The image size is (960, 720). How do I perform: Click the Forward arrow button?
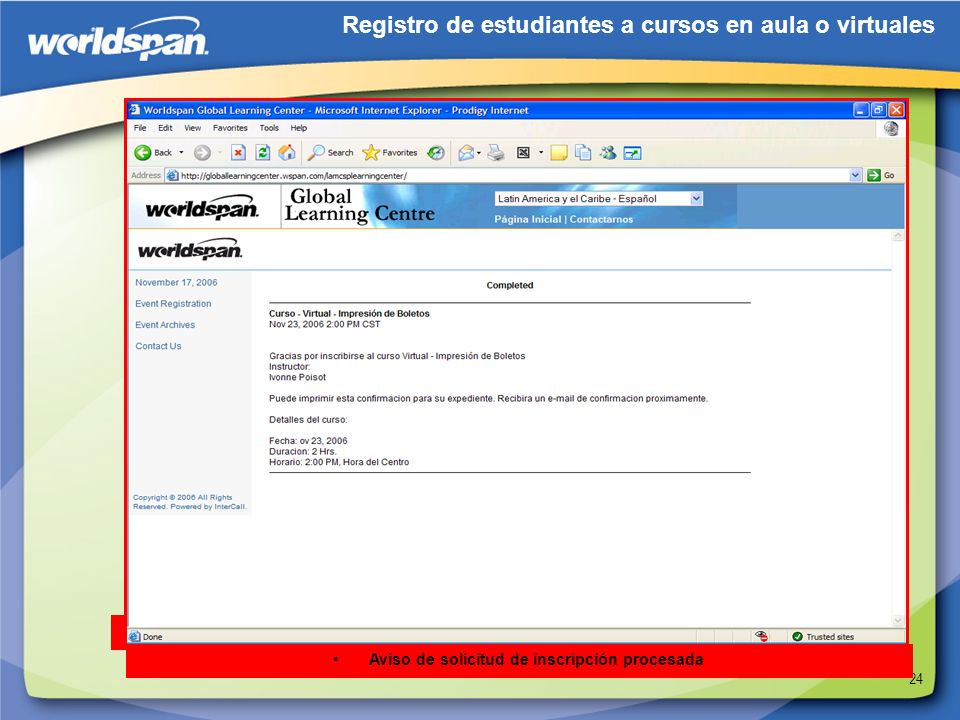coord(202,152)
